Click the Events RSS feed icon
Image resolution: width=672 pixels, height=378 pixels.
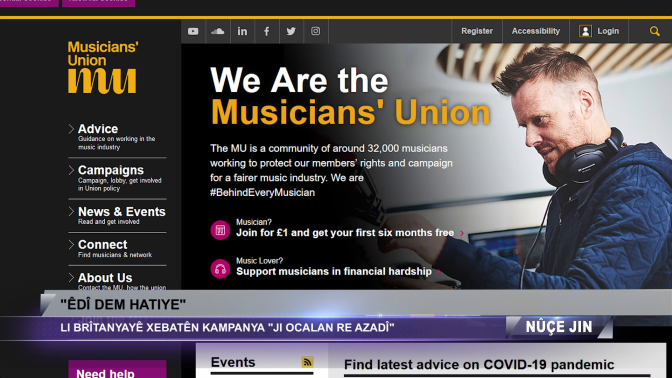click(307, 362)
